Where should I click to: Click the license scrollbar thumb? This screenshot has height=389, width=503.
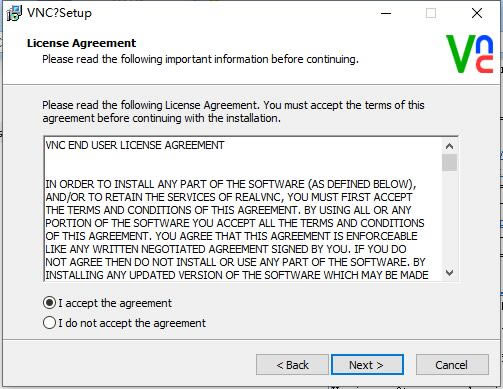tap(449, 162)
